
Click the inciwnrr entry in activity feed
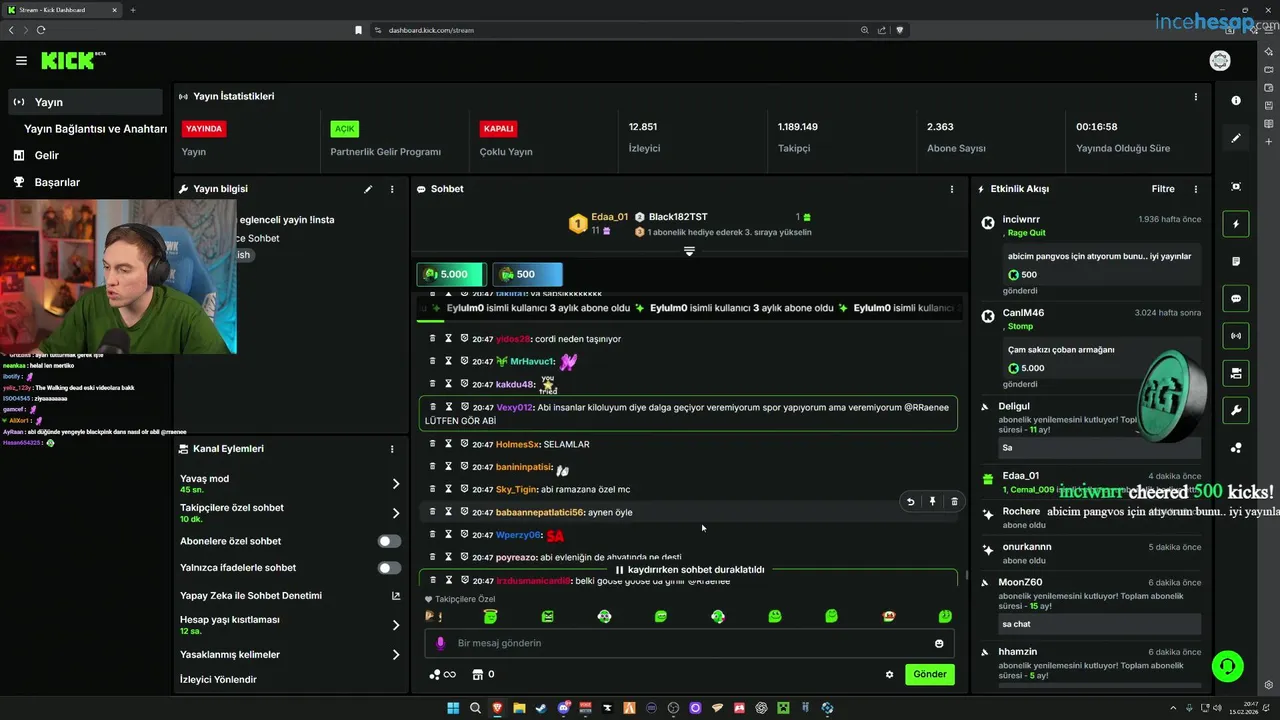pos(1023,220)
